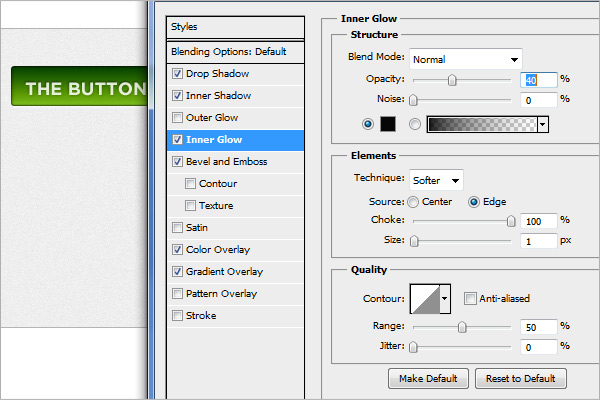Screen dimensions: 600x400
Task: Enable the Outer Glow checkbox
Action: pyautogui.click(x=177, y=118)
